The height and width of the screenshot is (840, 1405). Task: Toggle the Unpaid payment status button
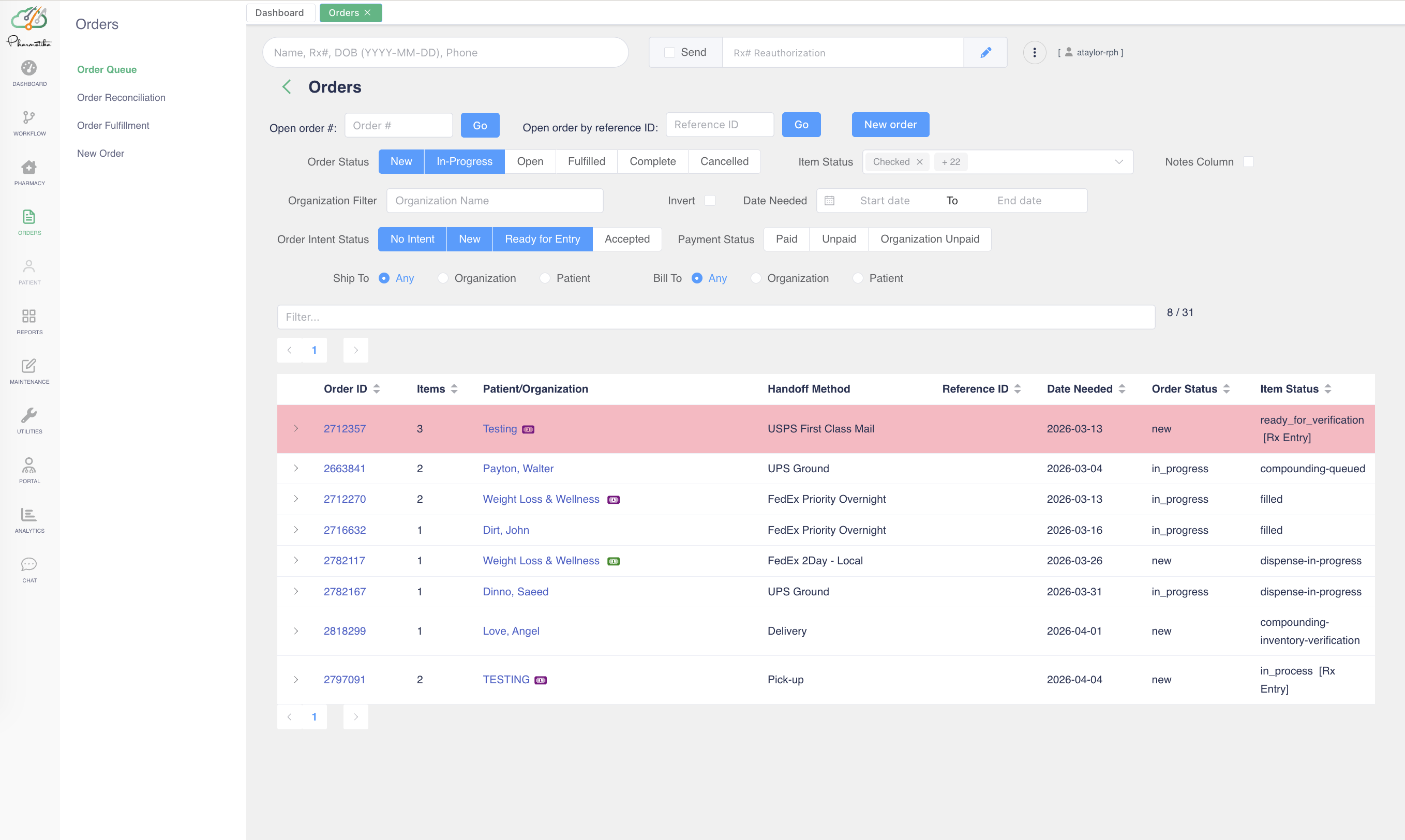coord(839,239)
